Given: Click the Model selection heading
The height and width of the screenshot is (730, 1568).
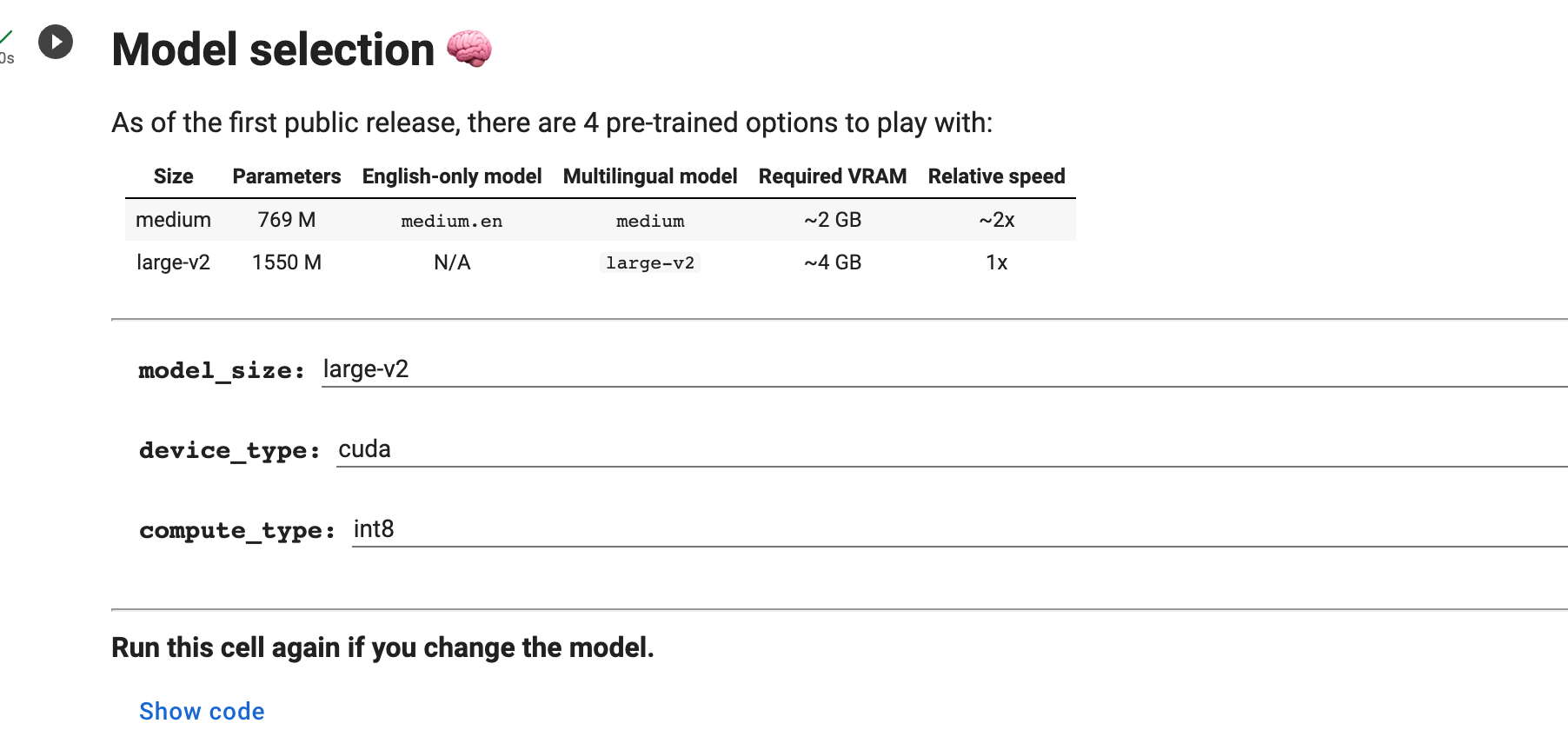Looking at the screenshot, I should coord(273,50).
